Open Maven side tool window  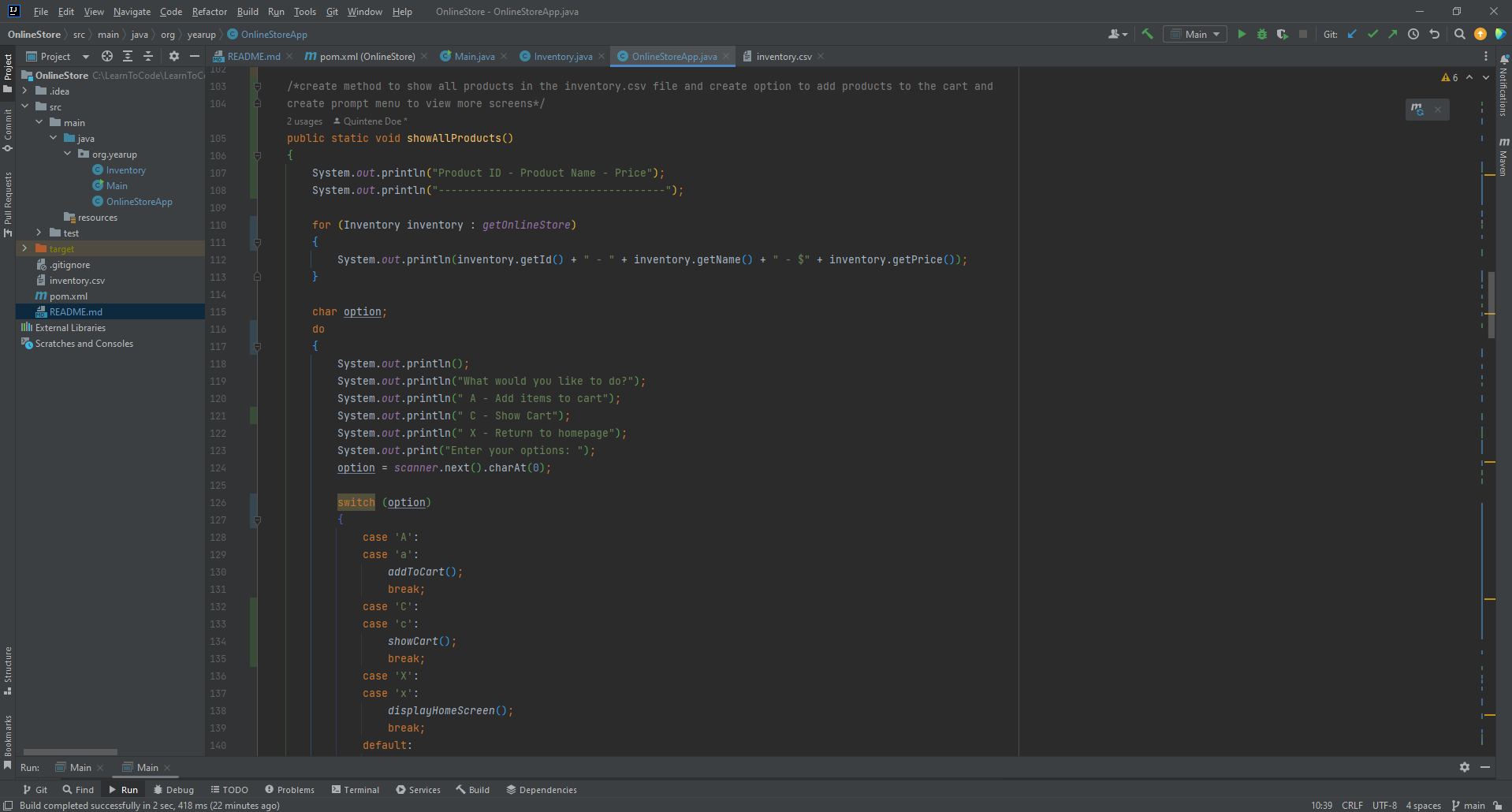[x=1503, y=156]
